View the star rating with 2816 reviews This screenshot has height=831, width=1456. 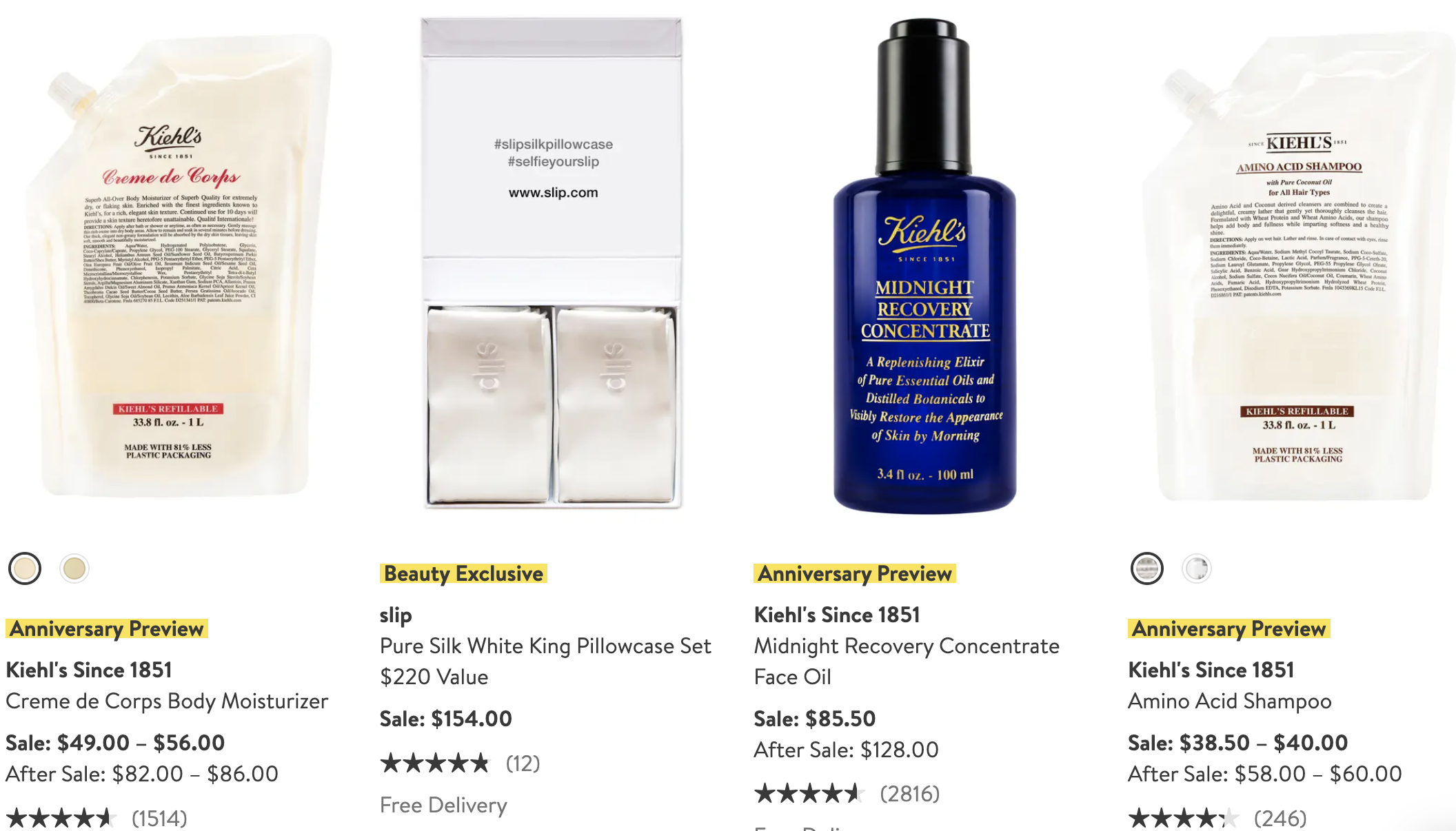tap(847, 794)
